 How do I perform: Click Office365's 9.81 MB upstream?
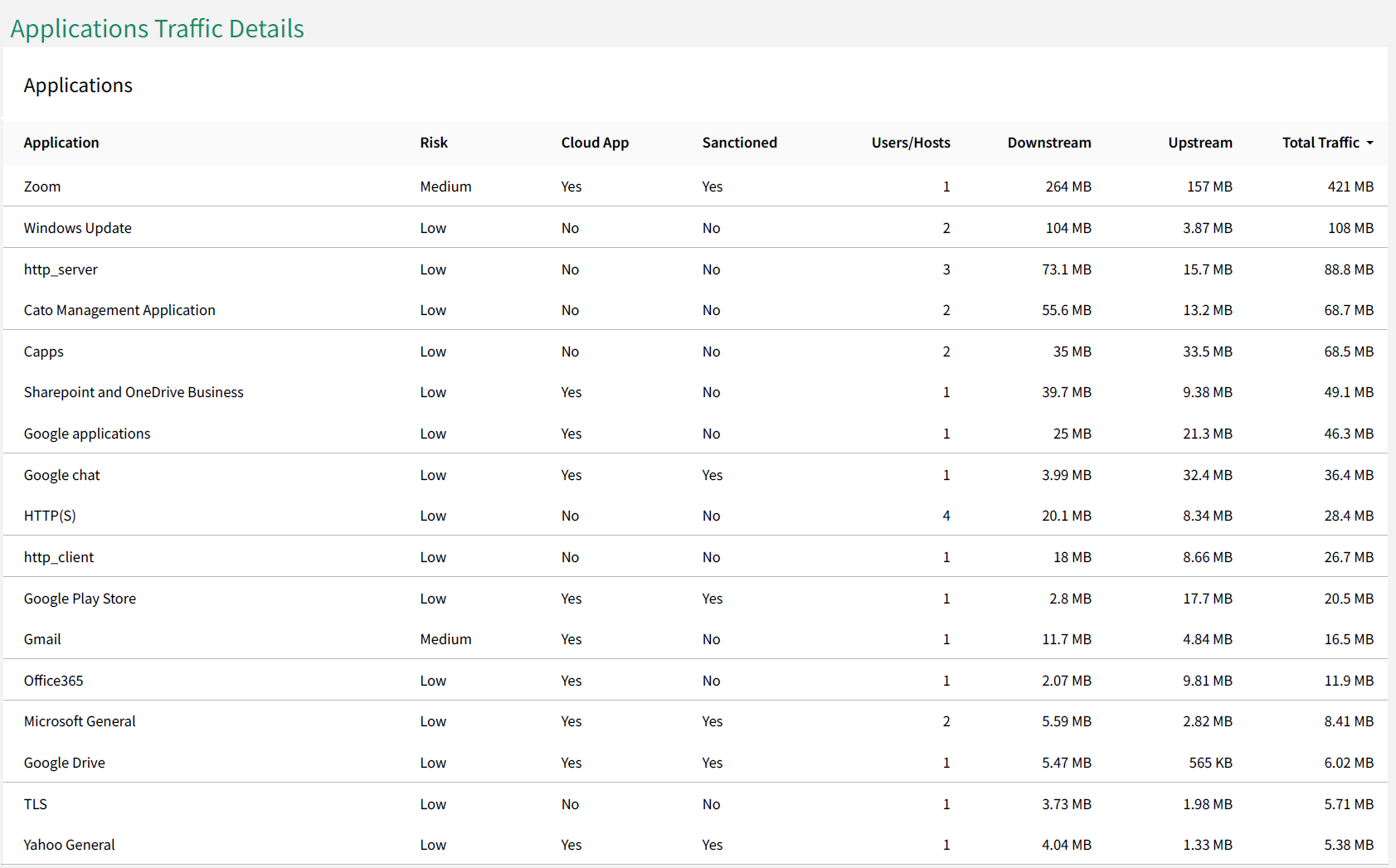(1208, 681)
